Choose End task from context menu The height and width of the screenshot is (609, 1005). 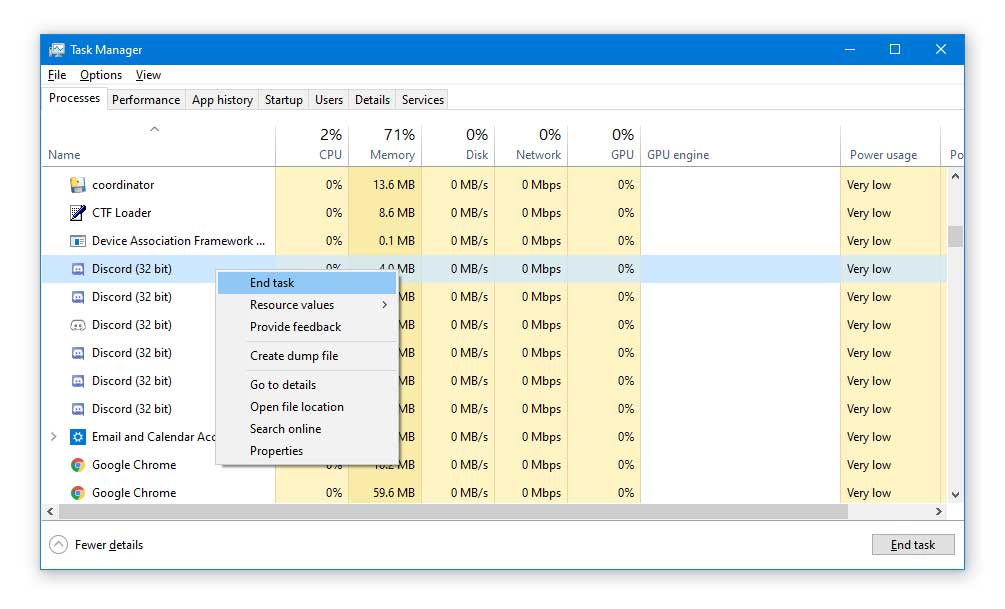(307, 283)
